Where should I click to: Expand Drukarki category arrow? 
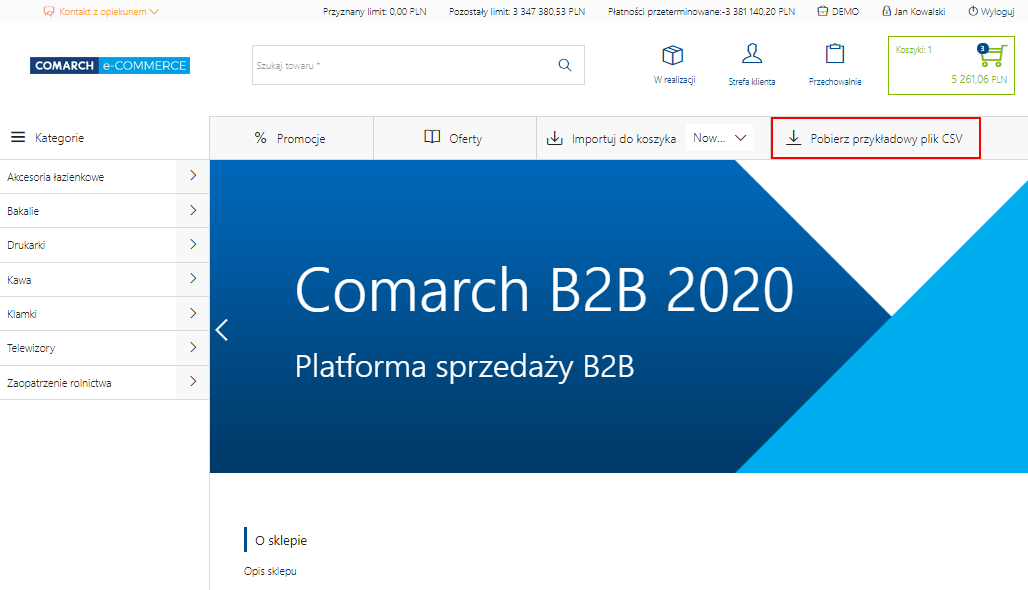193,245
